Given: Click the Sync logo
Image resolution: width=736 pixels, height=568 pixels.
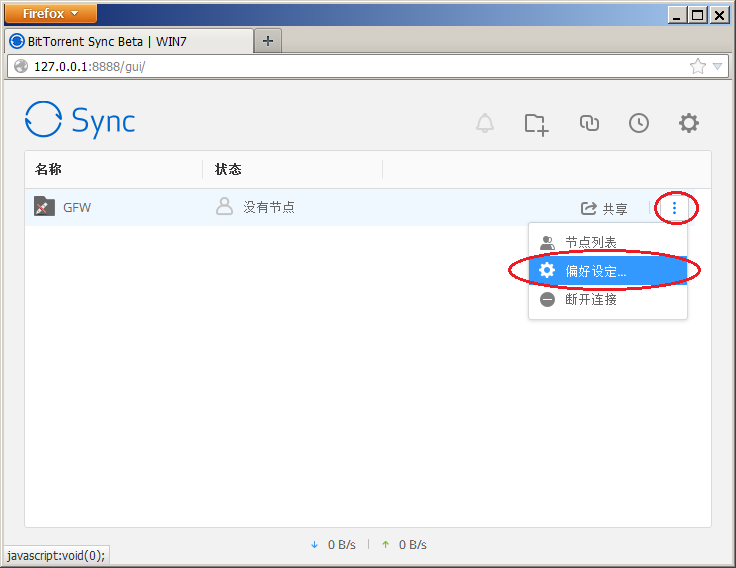Looking at the screenshot, I should click(80, 121).
